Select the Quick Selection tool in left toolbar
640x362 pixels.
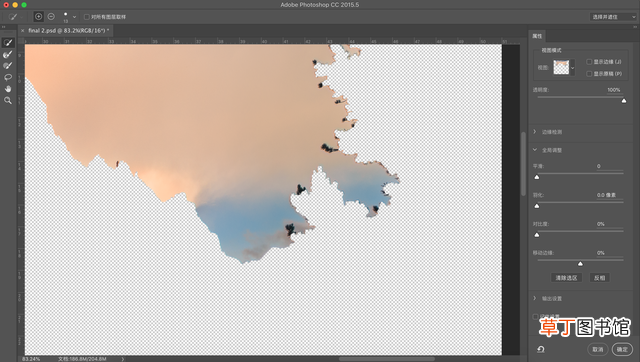[x=8, y=42]
